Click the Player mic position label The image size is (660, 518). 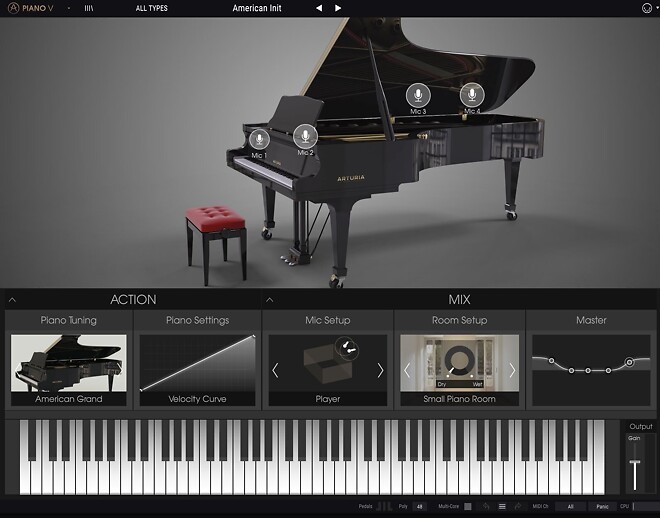coord(327,399)
